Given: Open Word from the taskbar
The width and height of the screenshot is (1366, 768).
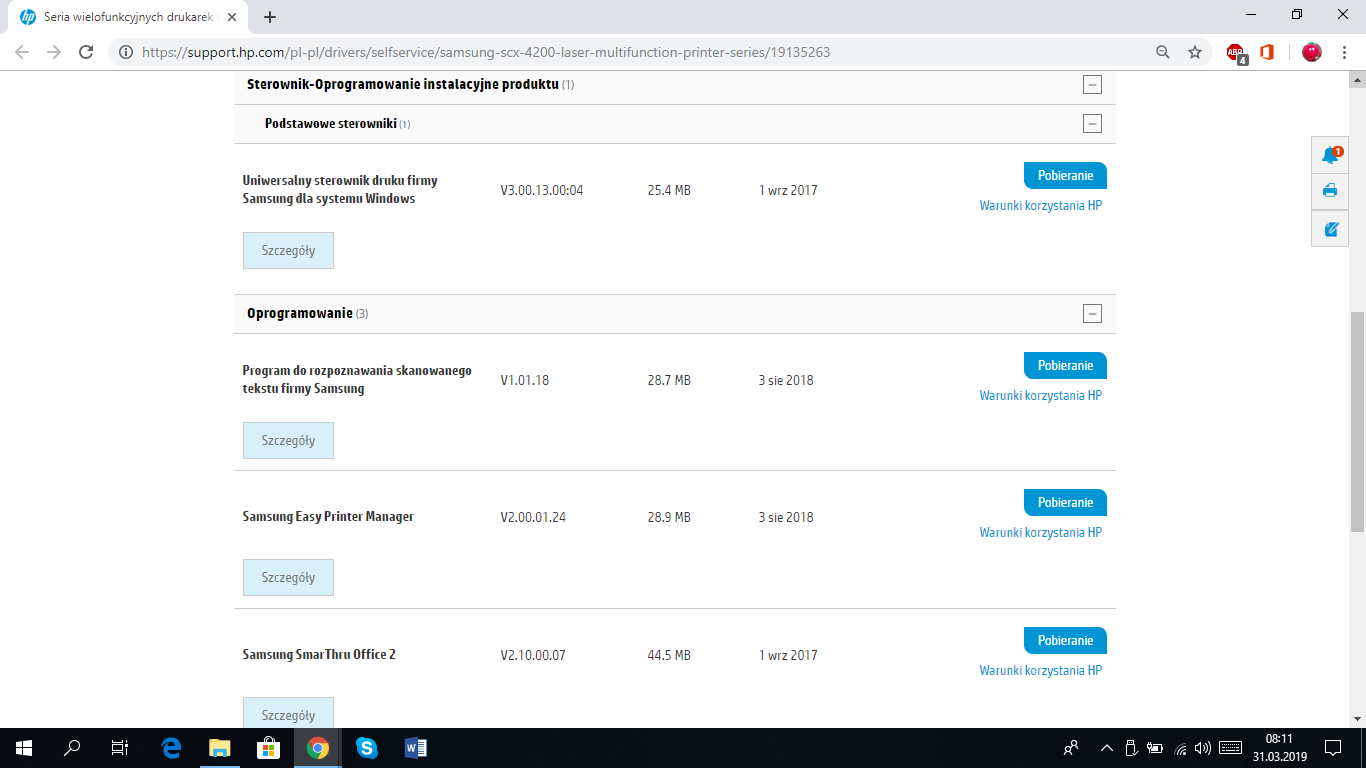Looking at the screenshot, I should 415,748.
